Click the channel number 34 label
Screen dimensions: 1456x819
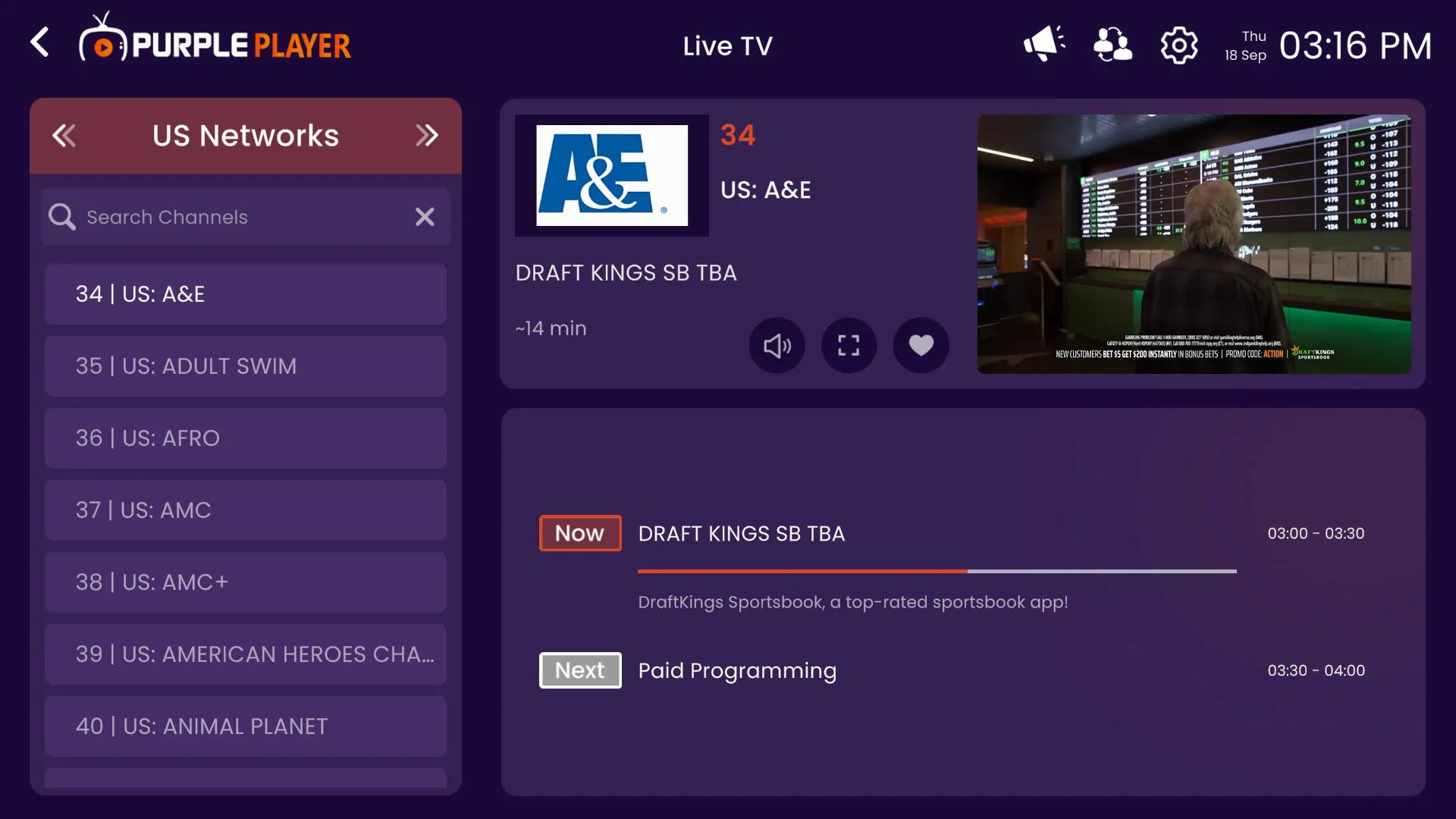click(x=738, y=135)
